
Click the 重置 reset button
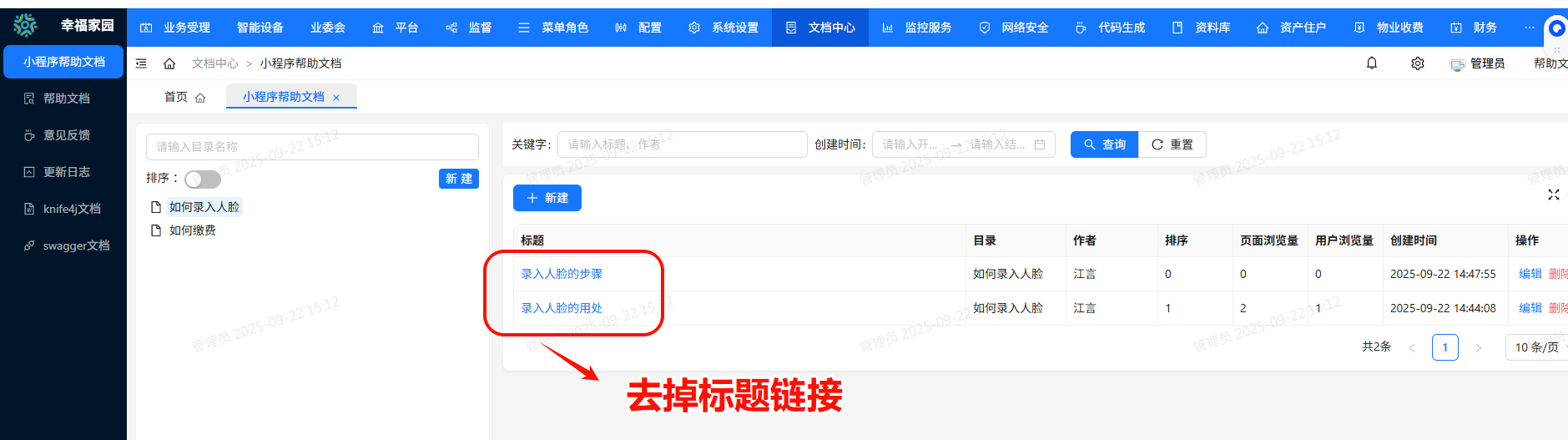[x=1172, y=144]
